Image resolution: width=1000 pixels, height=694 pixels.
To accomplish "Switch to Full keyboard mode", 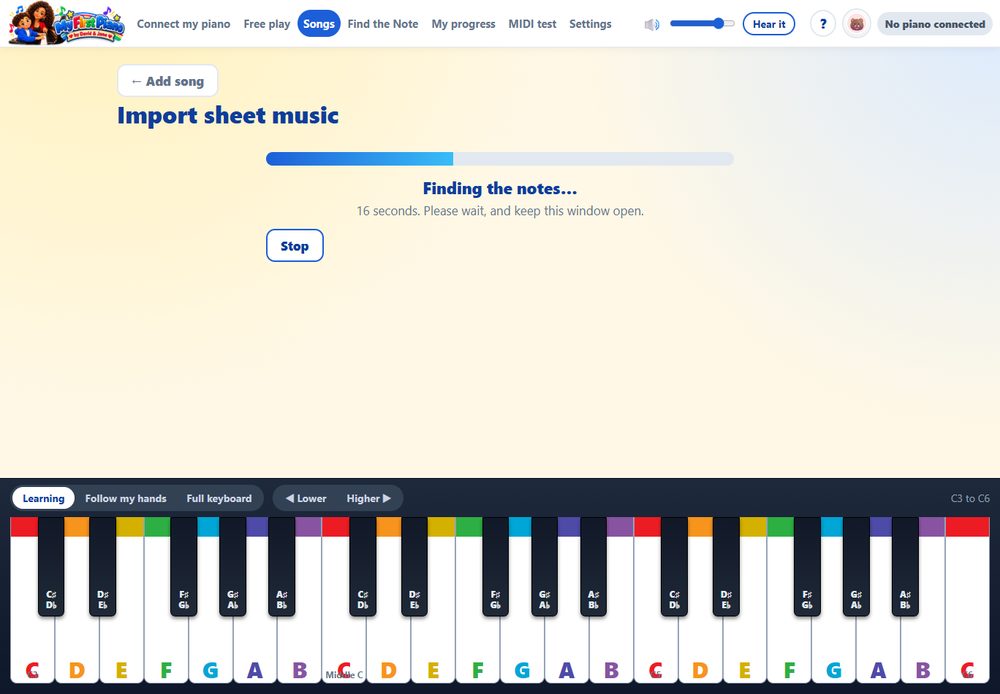I will click(x=219, y=498).
